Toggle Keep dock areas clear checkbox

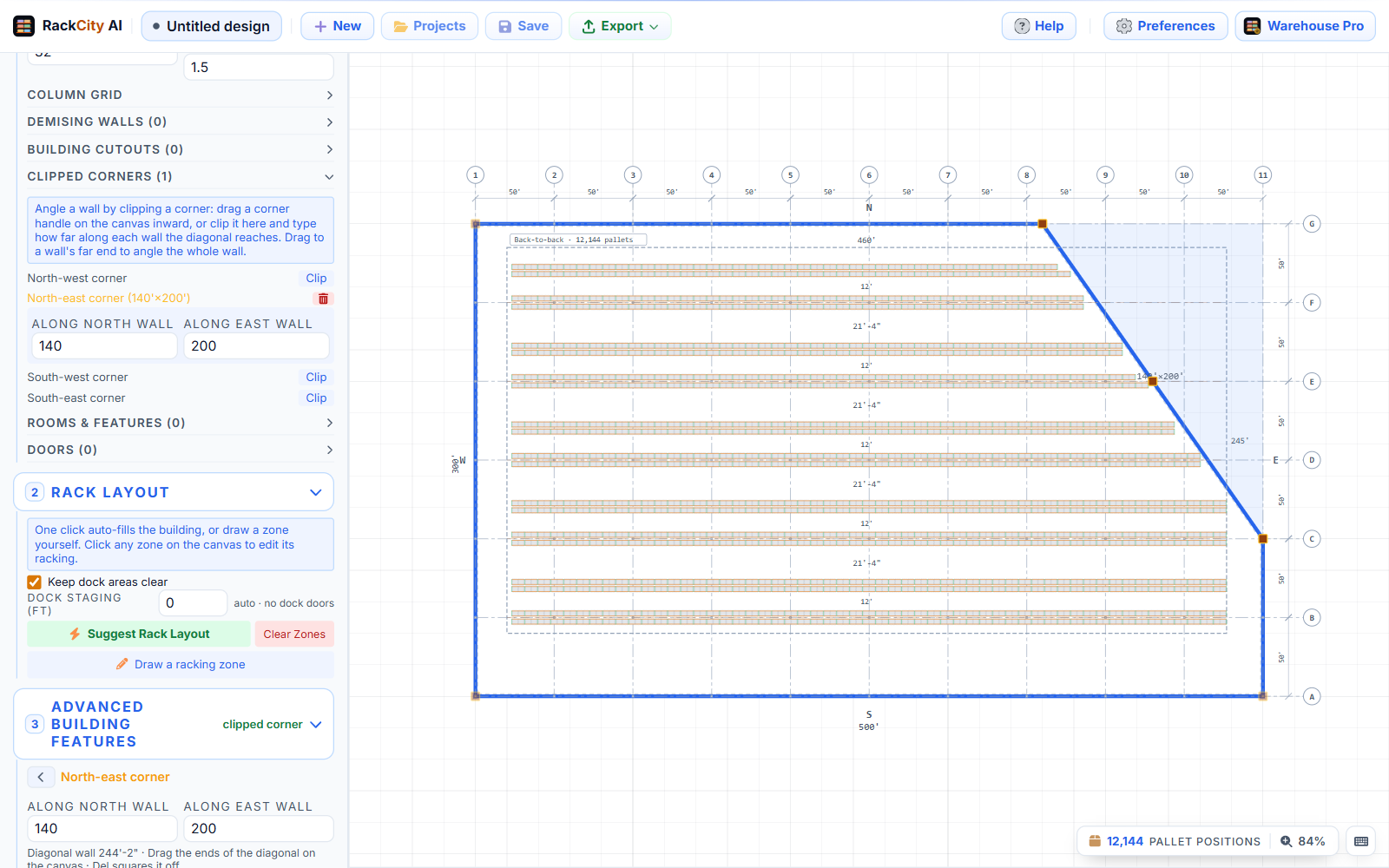click(35, 582)
